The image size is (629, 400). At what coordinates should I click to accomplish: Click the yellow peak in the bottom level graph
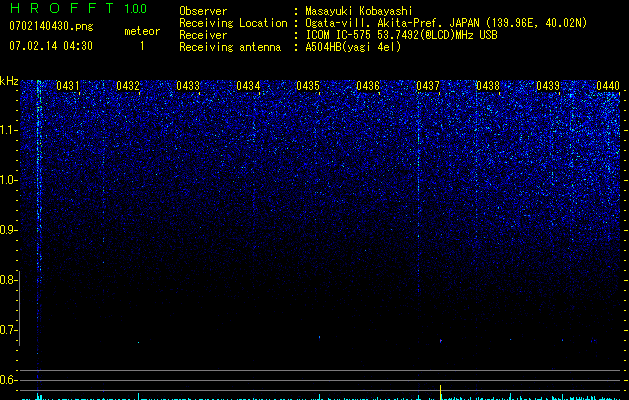(x=440, y=392)
